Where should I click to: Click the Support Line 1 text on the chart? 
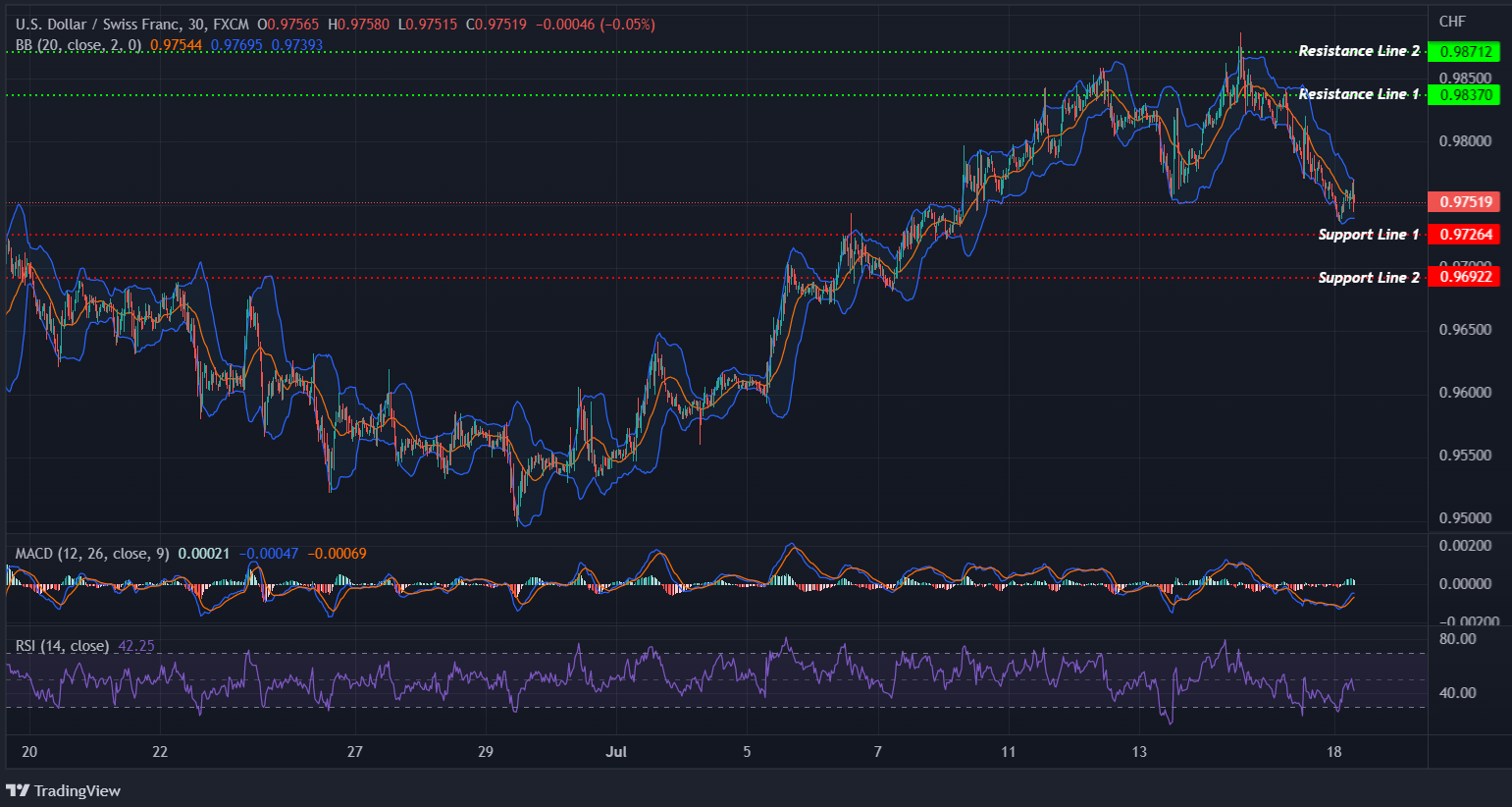coord(1368,234)
